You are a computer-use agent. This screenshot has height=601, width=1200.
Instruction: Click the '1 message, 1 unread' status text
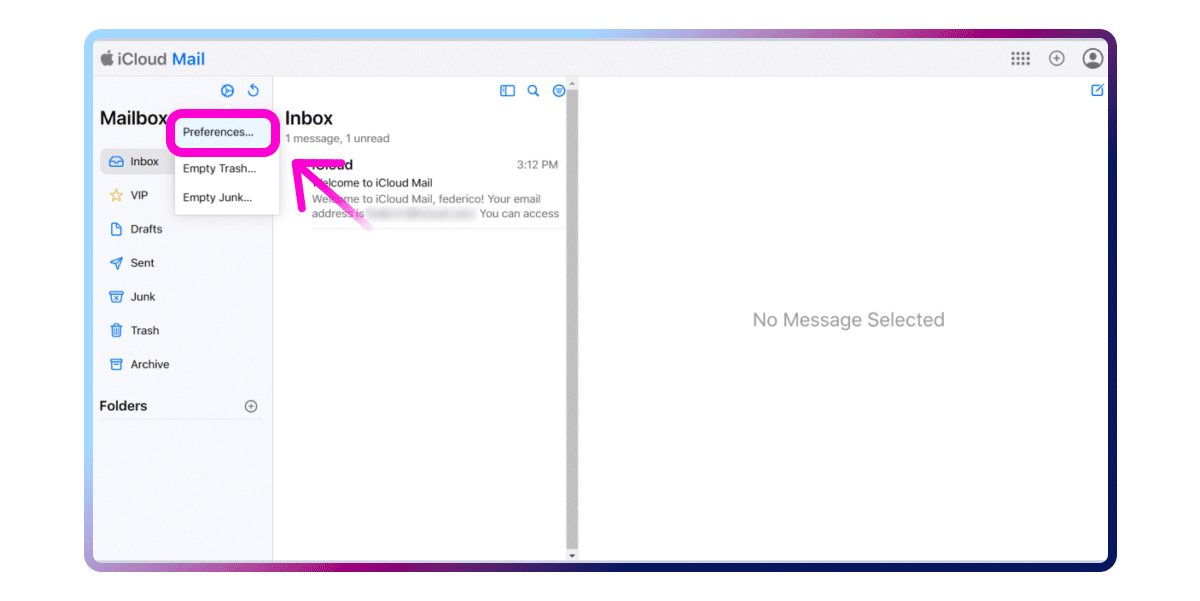point(337,139)
